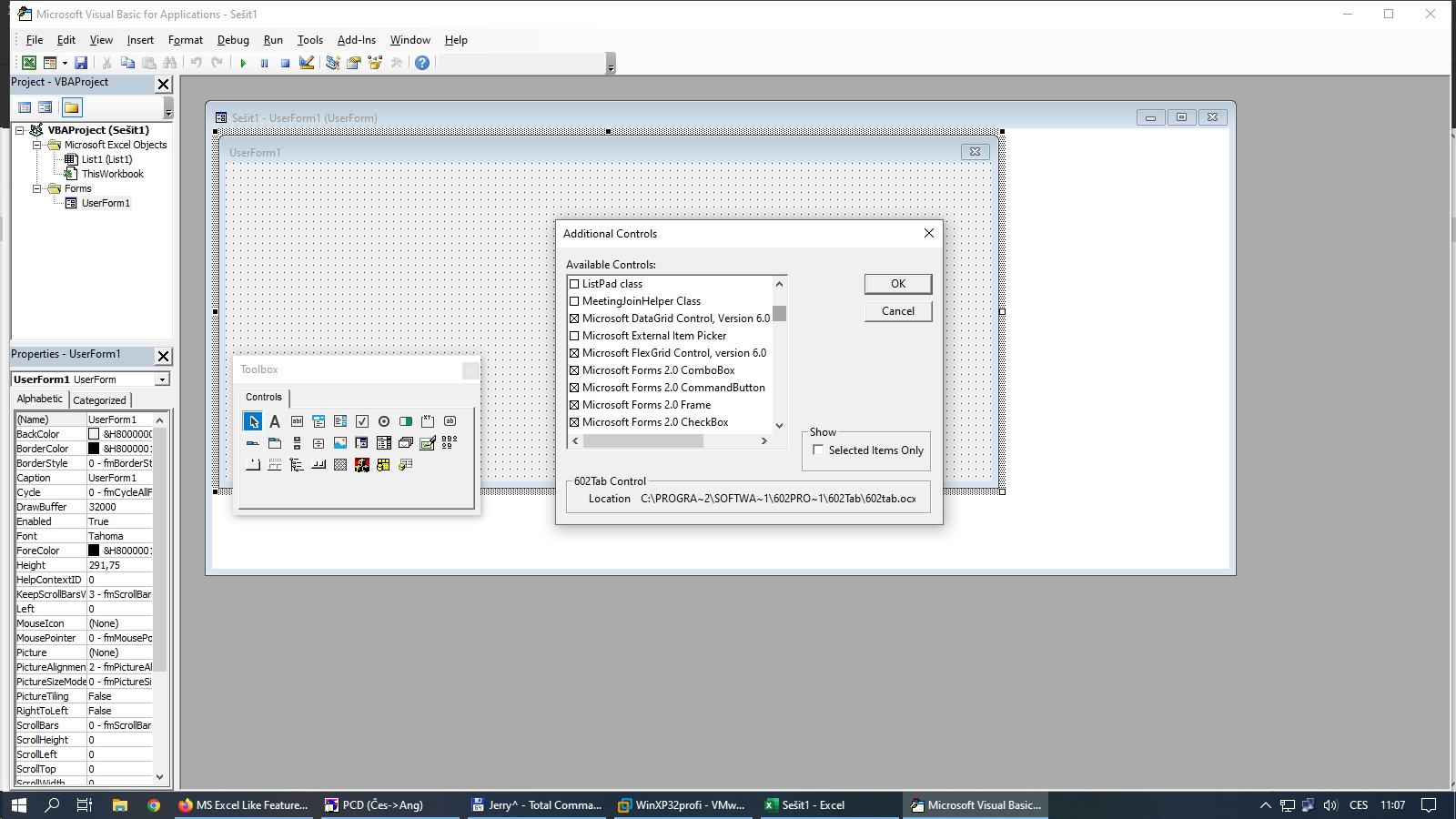Open Object Browser toolbar icon
The height and width of the screenshot is (819, 1456).
coord(375,63)
